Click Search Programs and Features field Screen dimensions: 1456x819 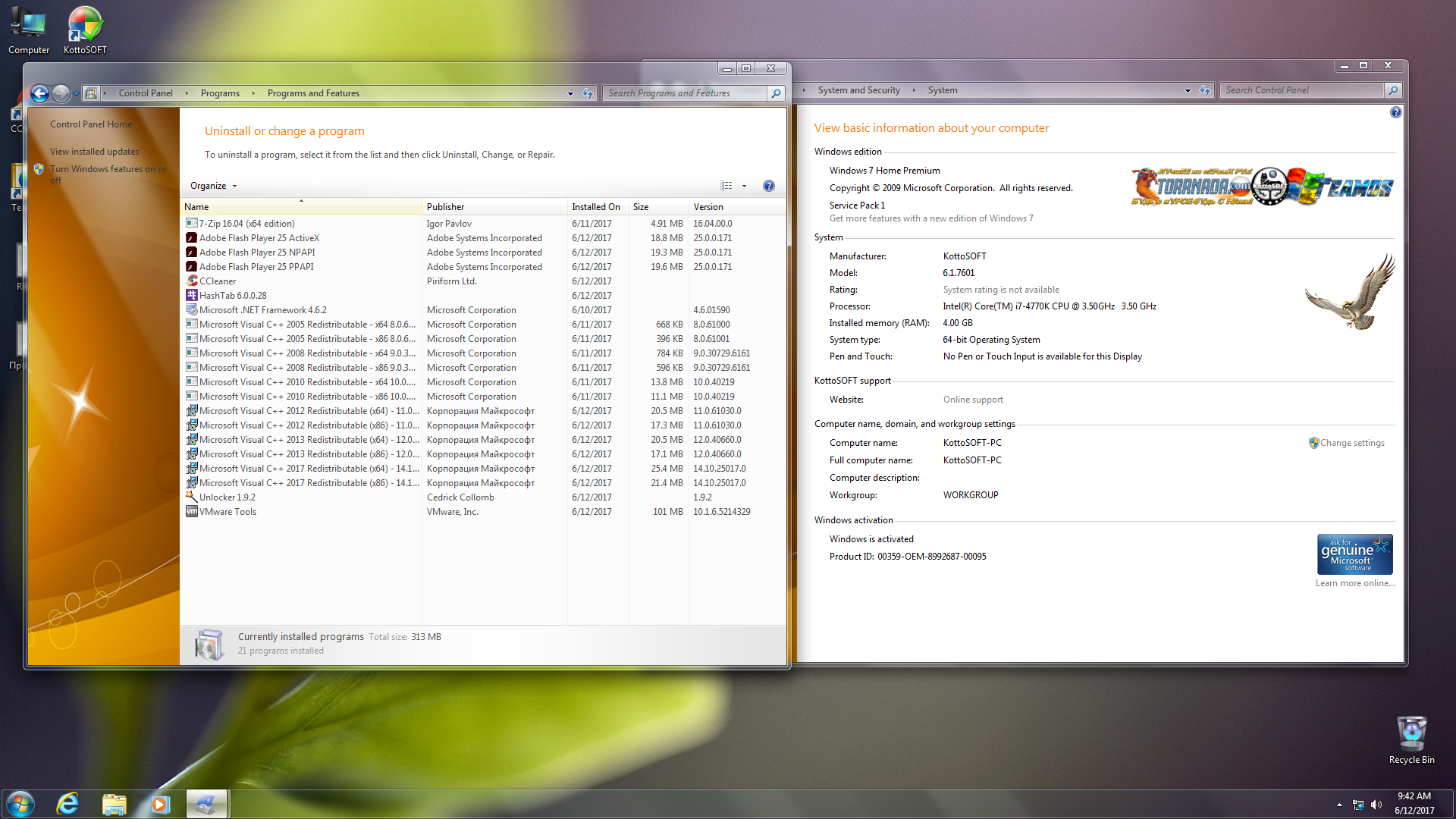coord(686,93)
